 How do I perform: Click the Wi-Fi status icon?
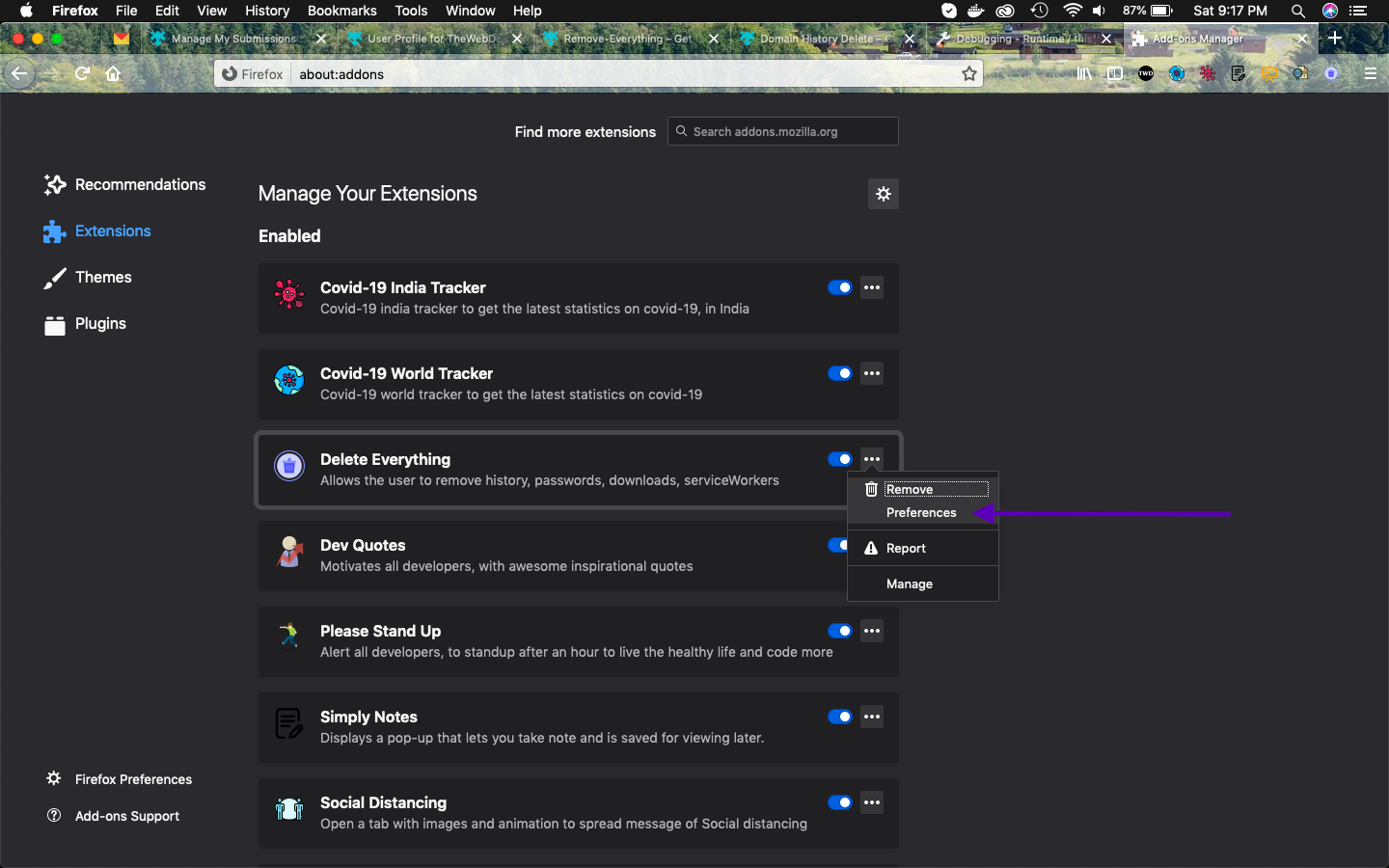[x=1073, y=11]
